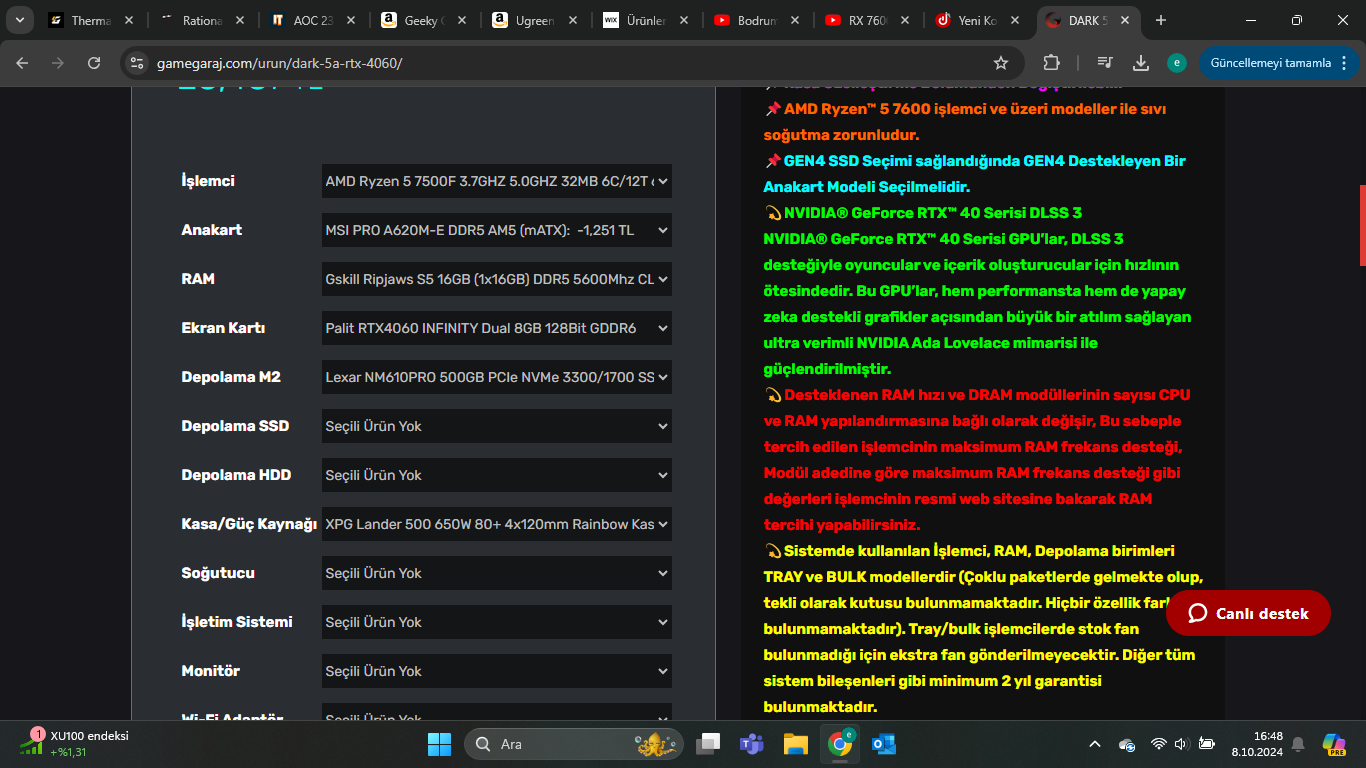The image size is (1366, 768).
Task: Open File Explorer from taskbar
Action: (795, 744)
